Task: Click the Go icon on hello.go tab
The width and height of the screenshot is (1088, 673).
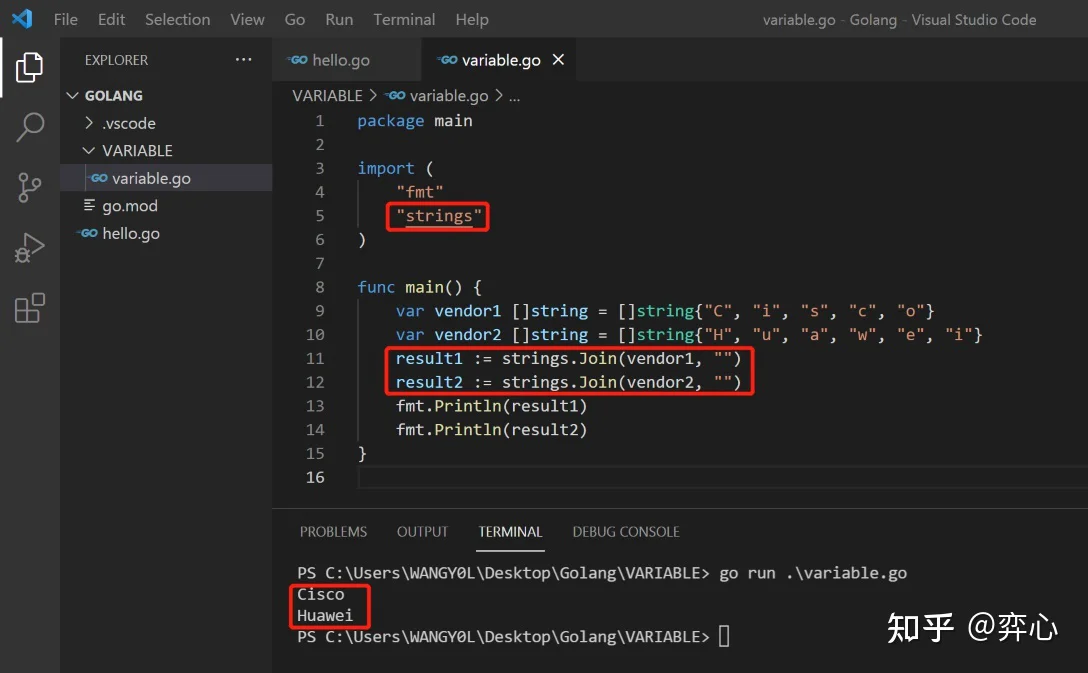Action: click(298, 60)
